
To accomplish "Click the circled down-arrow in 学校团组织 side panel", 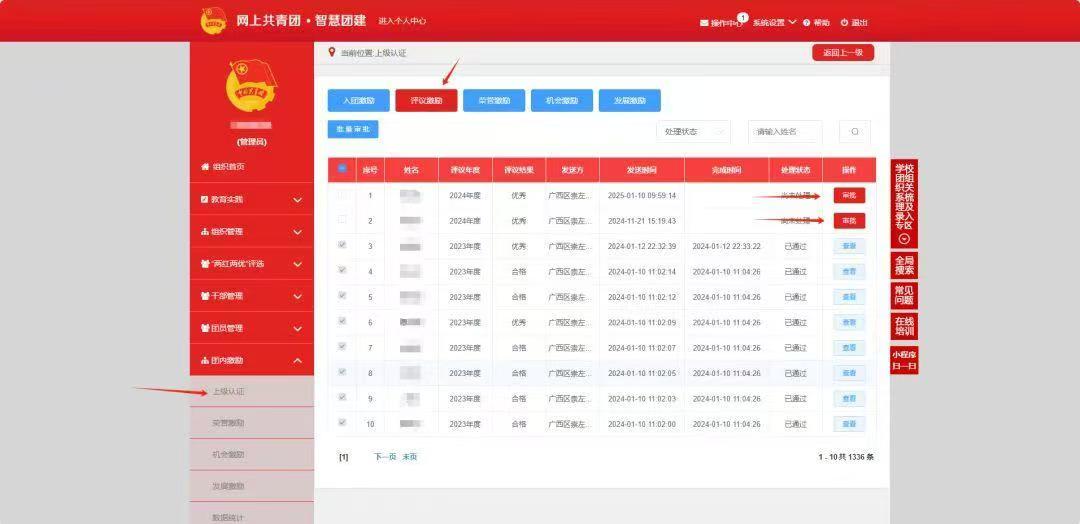I will (x=904, y=239).
